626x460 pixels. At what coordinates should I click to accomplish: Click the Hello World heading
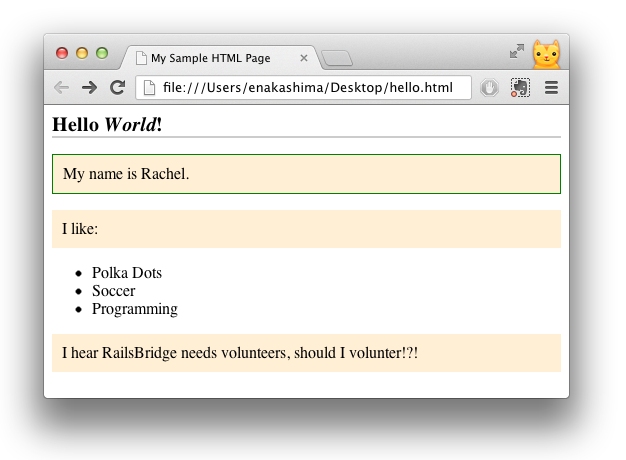click(108, 124)
